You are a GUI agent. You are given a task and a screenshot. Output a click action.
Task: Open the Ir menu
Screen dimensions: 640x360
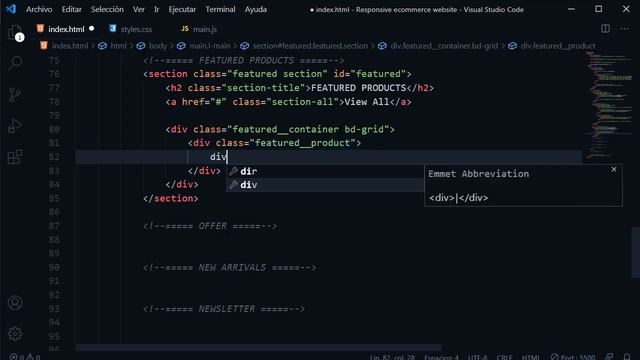(157, 9)
